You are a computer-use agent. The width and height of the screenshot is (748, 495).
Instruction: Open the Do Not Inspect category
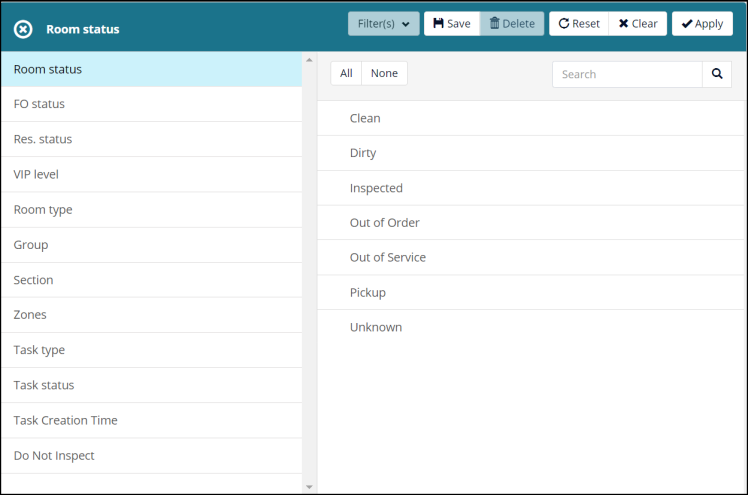click(151, 456)
